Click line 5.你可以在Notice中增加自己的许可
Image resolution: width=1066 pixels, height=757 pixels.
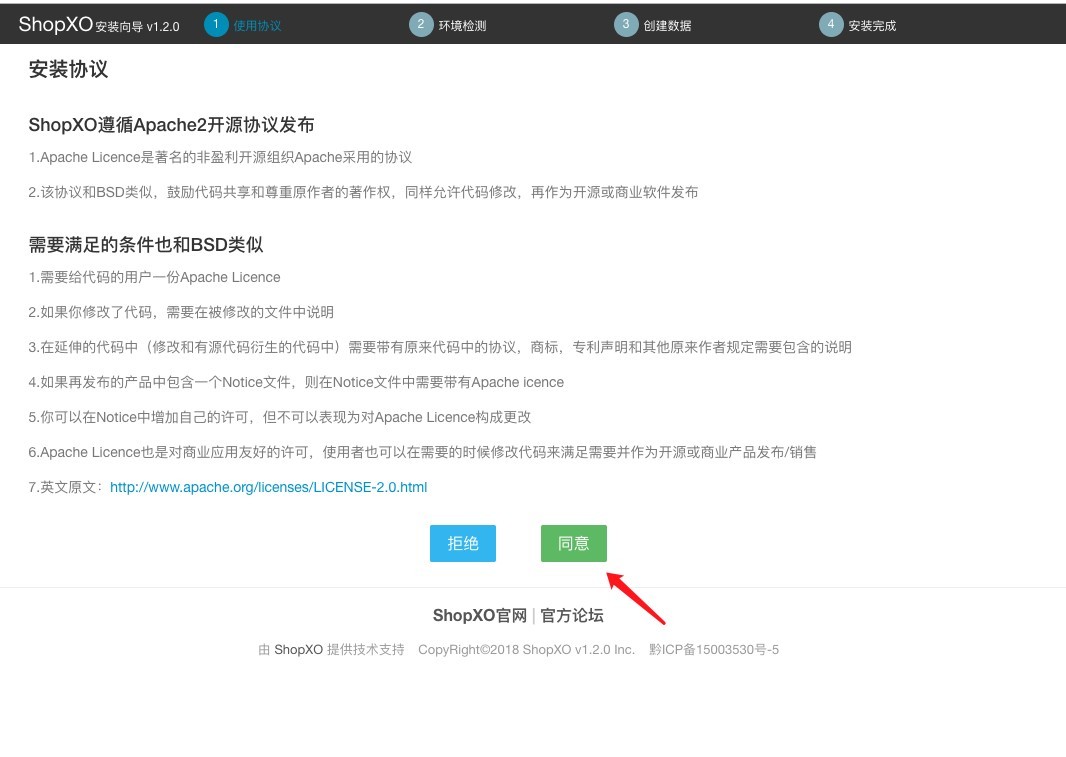[279, 418]
